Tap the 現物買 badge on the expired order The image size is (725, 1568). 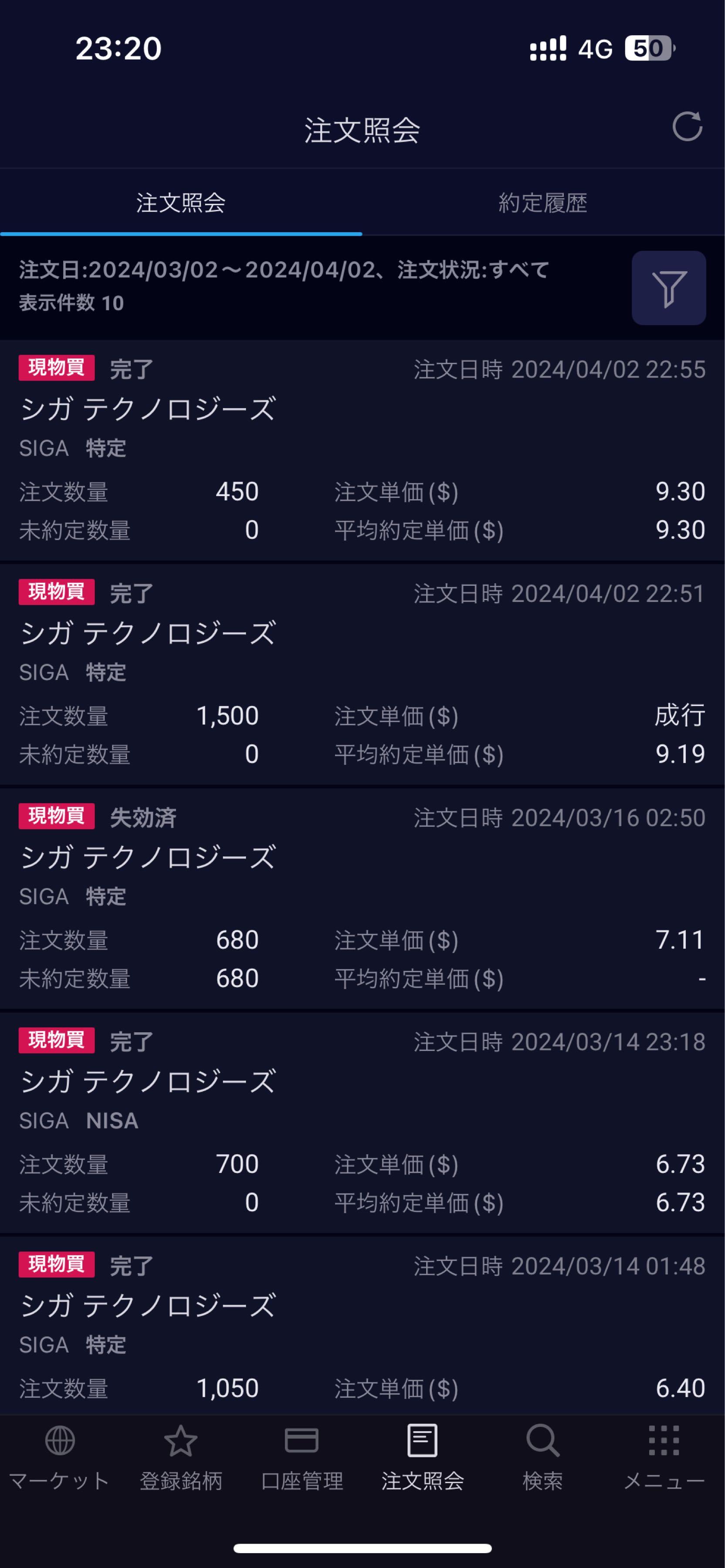coord(57,816)
